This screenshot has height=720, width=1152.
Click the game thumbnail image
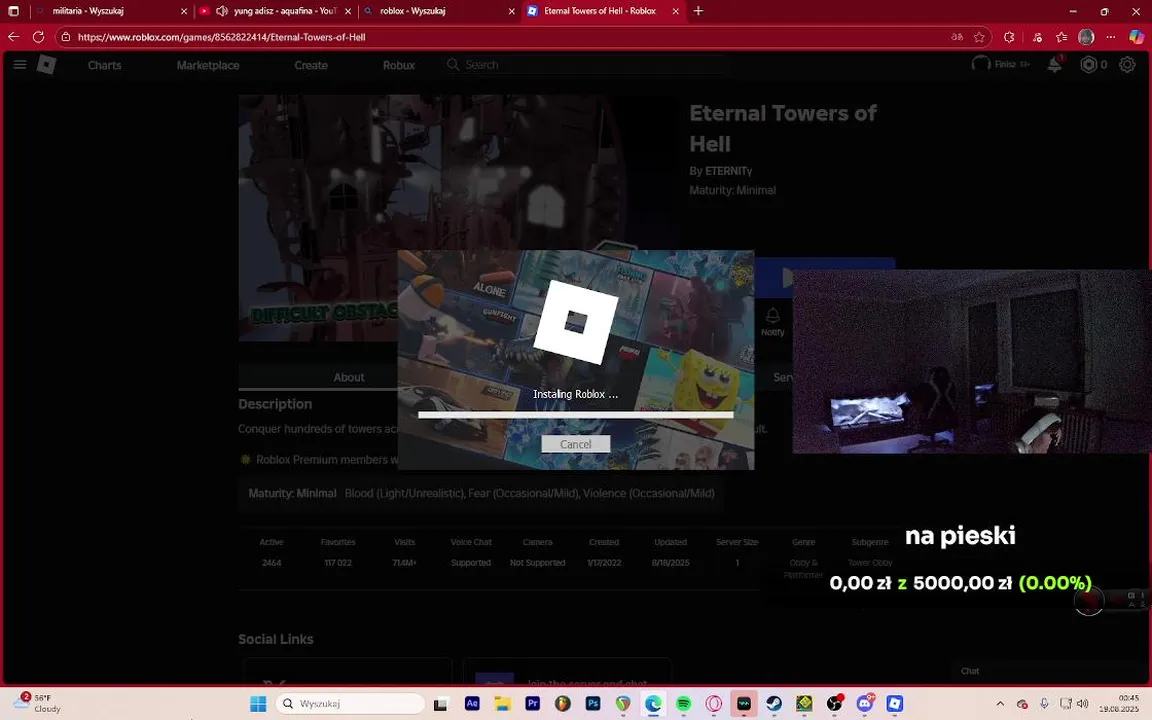456,217
